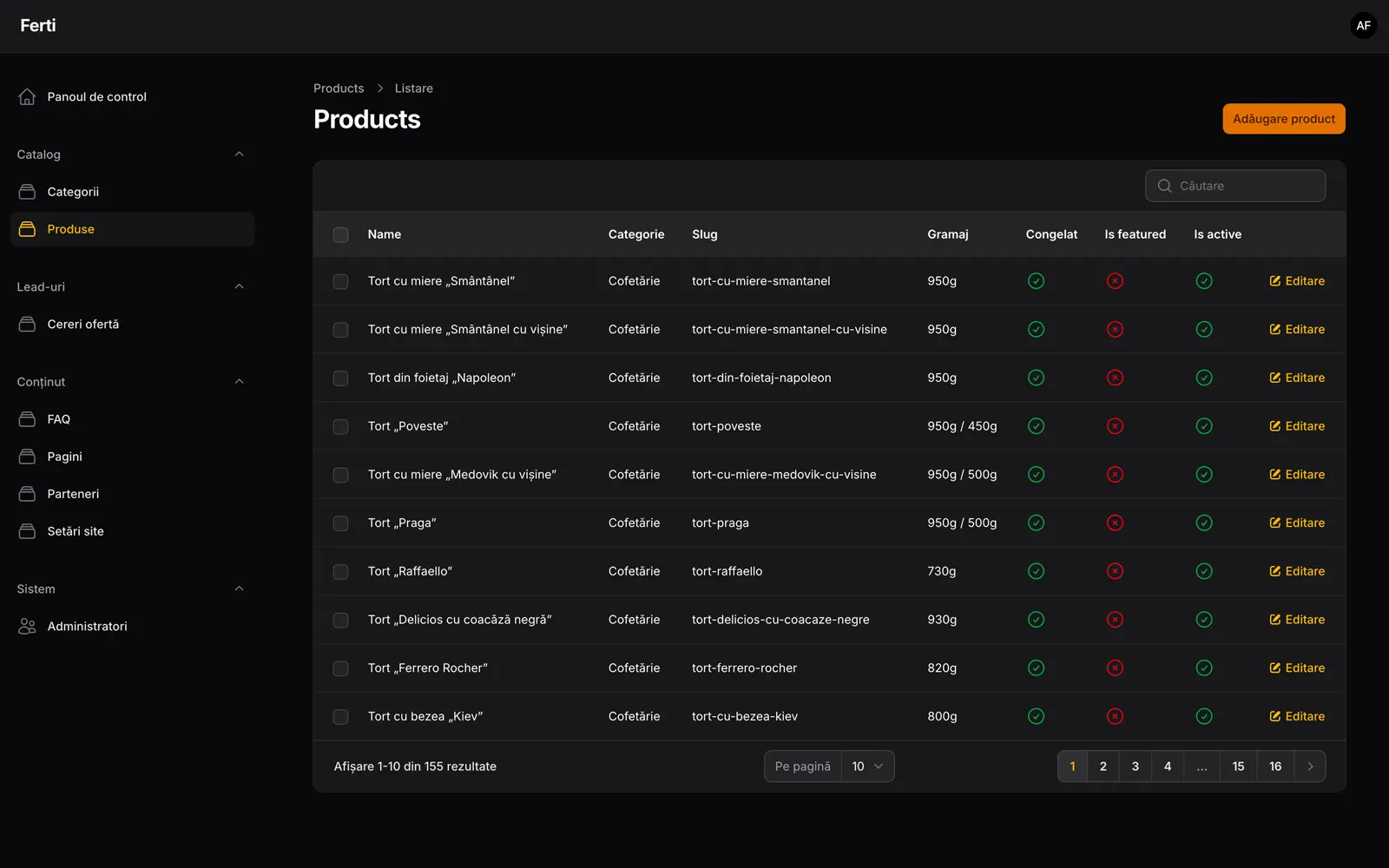Click the Produse sidebar icon
Viewport: 1389px width, 868px height.
click(x=27, y=229)
